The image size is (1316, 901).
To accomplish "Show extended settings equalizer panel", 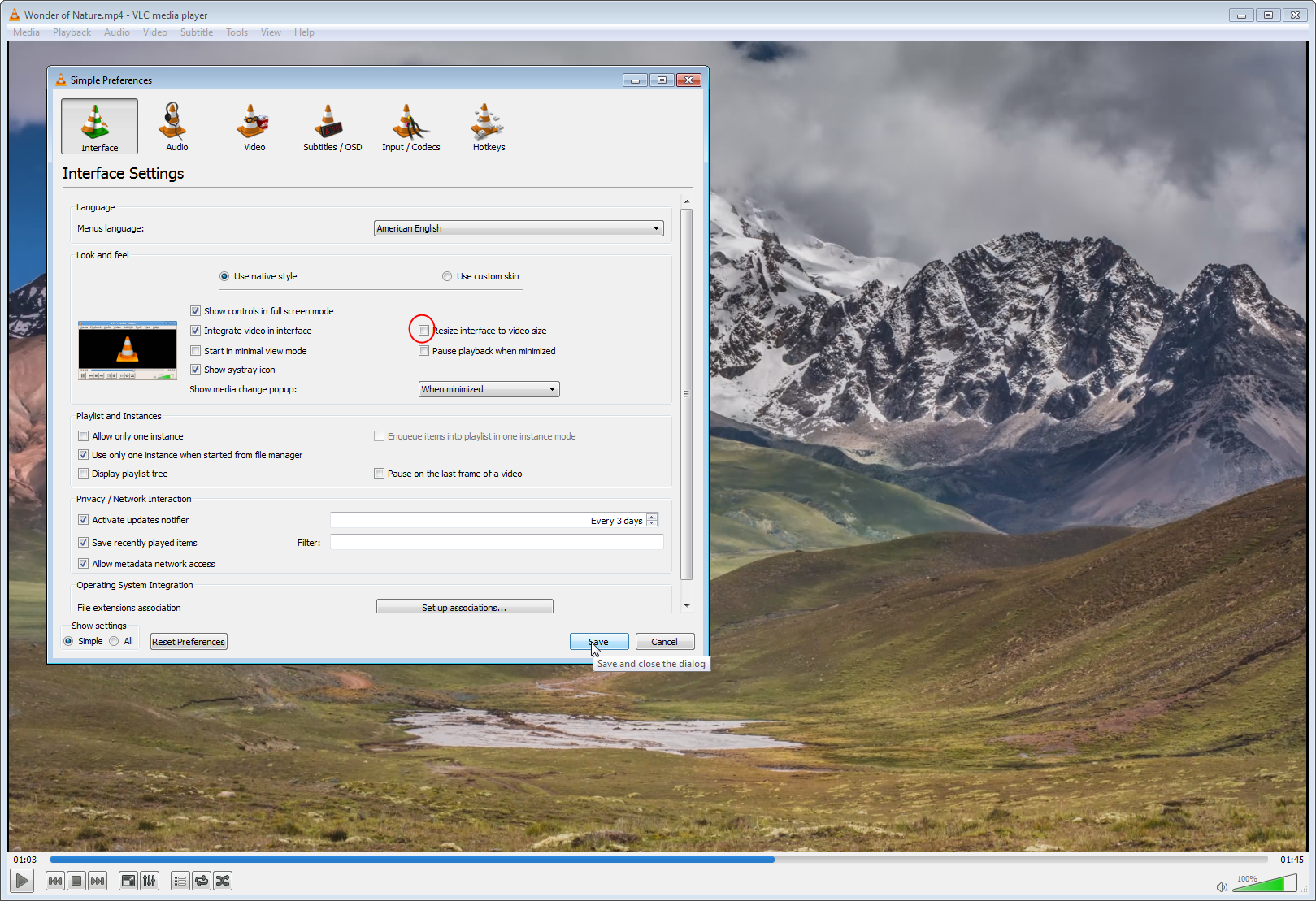I will point(150,881).
